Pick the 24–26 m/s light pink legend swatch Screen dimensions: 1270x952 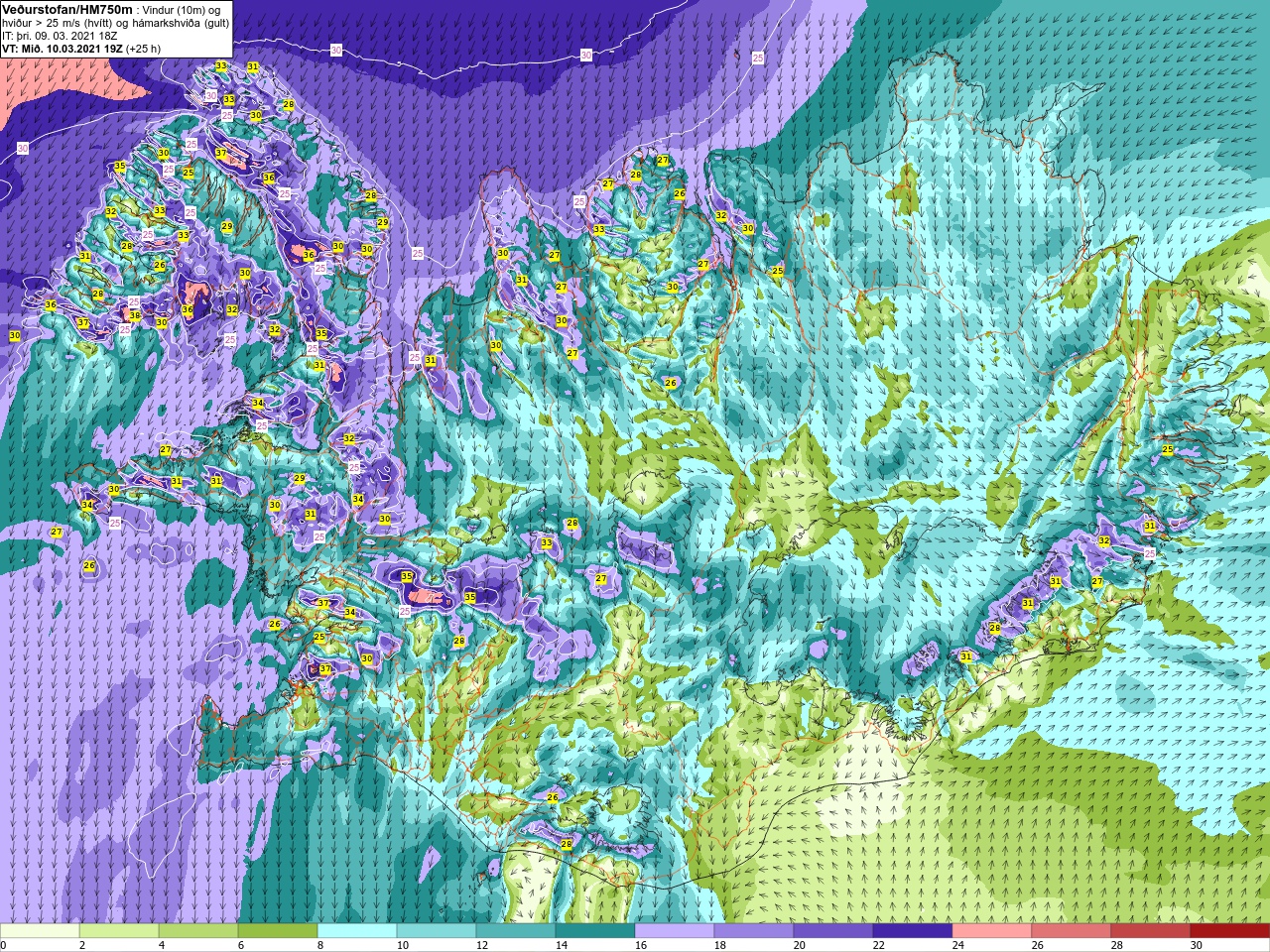(x=992, y=931)
